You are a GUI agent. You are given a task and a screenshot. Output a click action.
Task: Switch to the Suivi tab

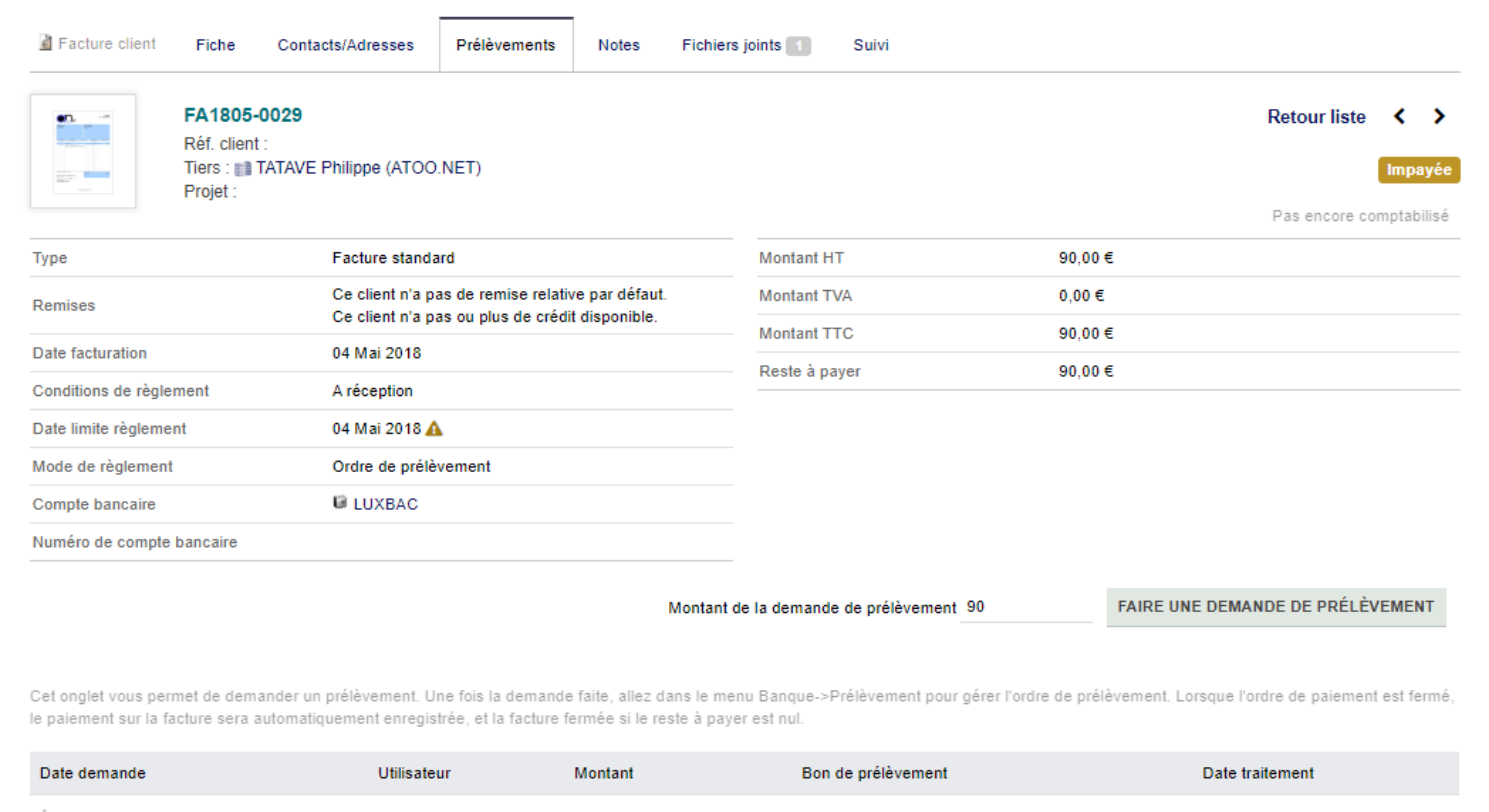coord(871,45)
